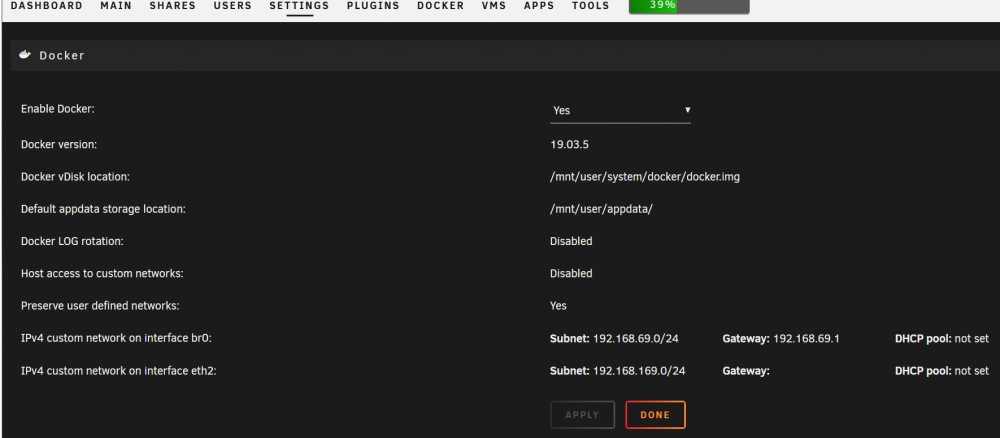Click Yes value for Preserve user networks
Viewport: 1000px width, 438px height.
[558, 305]
